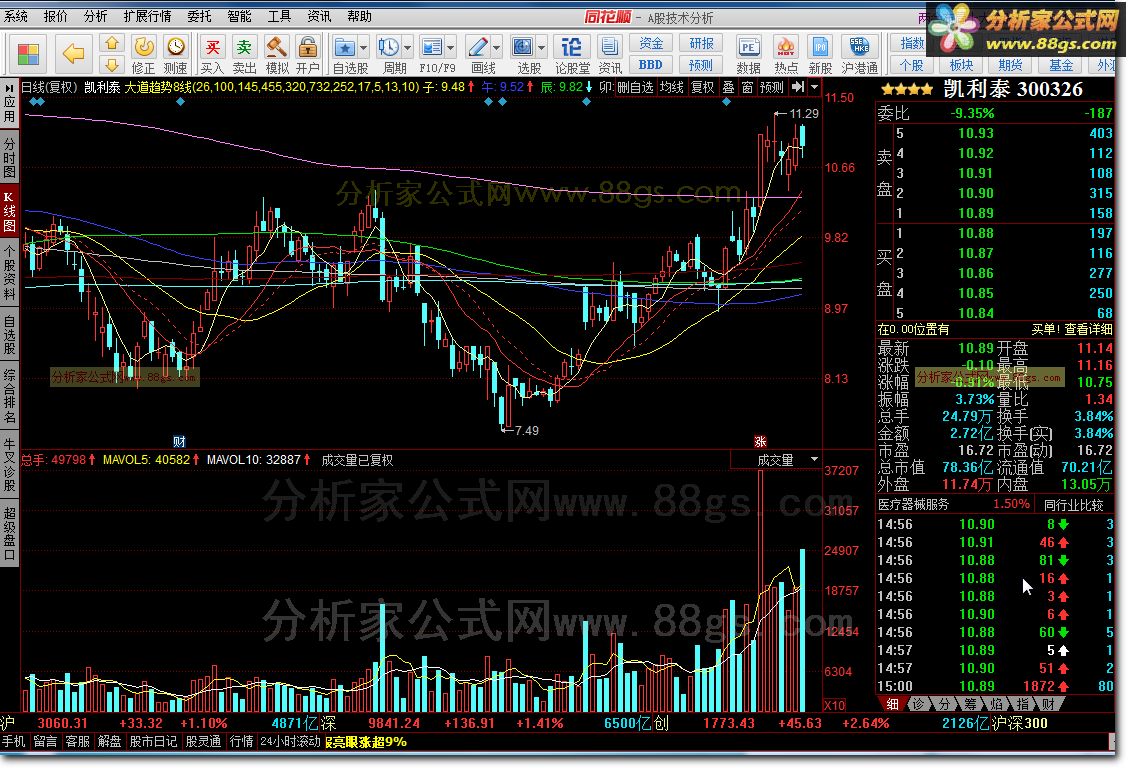Image resolution: width=1128 pixels, height=768 pixels.
Task: Click the 预测 button under 研报 in toolbar
Action: tap(701, 65)
